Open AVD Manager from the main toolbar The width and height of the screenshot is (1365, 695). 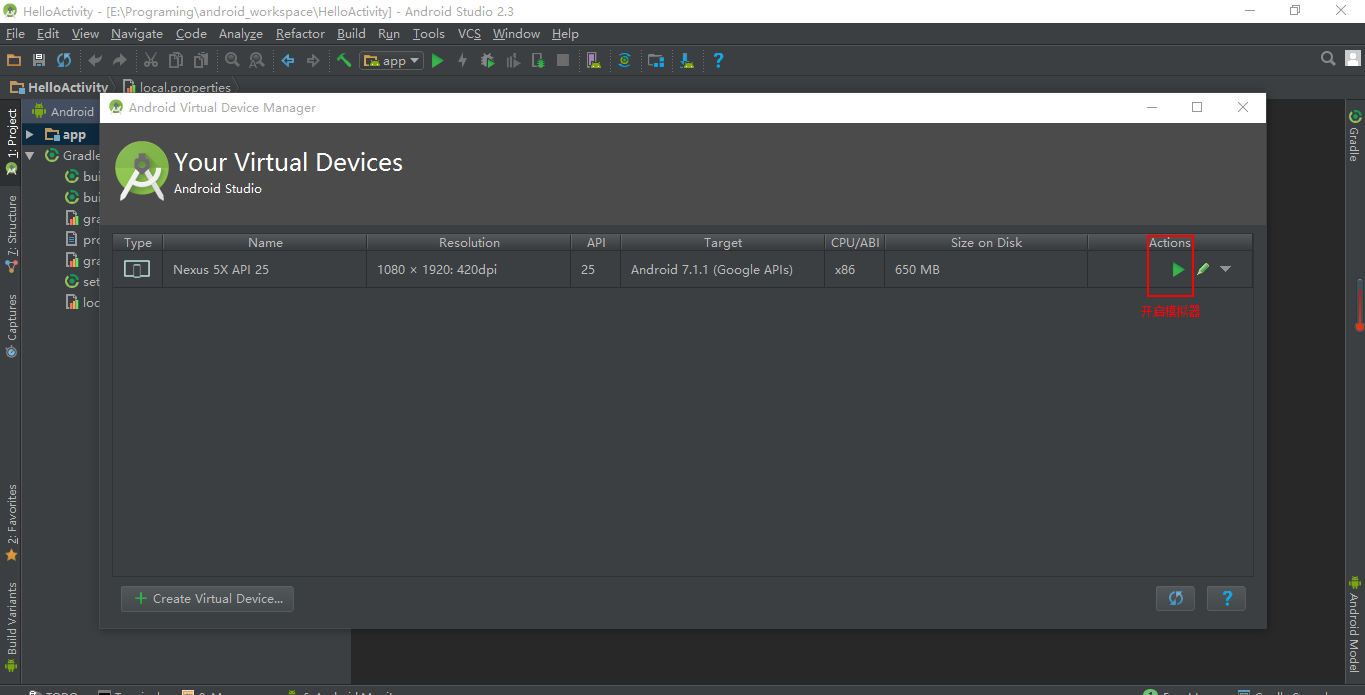coord(594,61)
